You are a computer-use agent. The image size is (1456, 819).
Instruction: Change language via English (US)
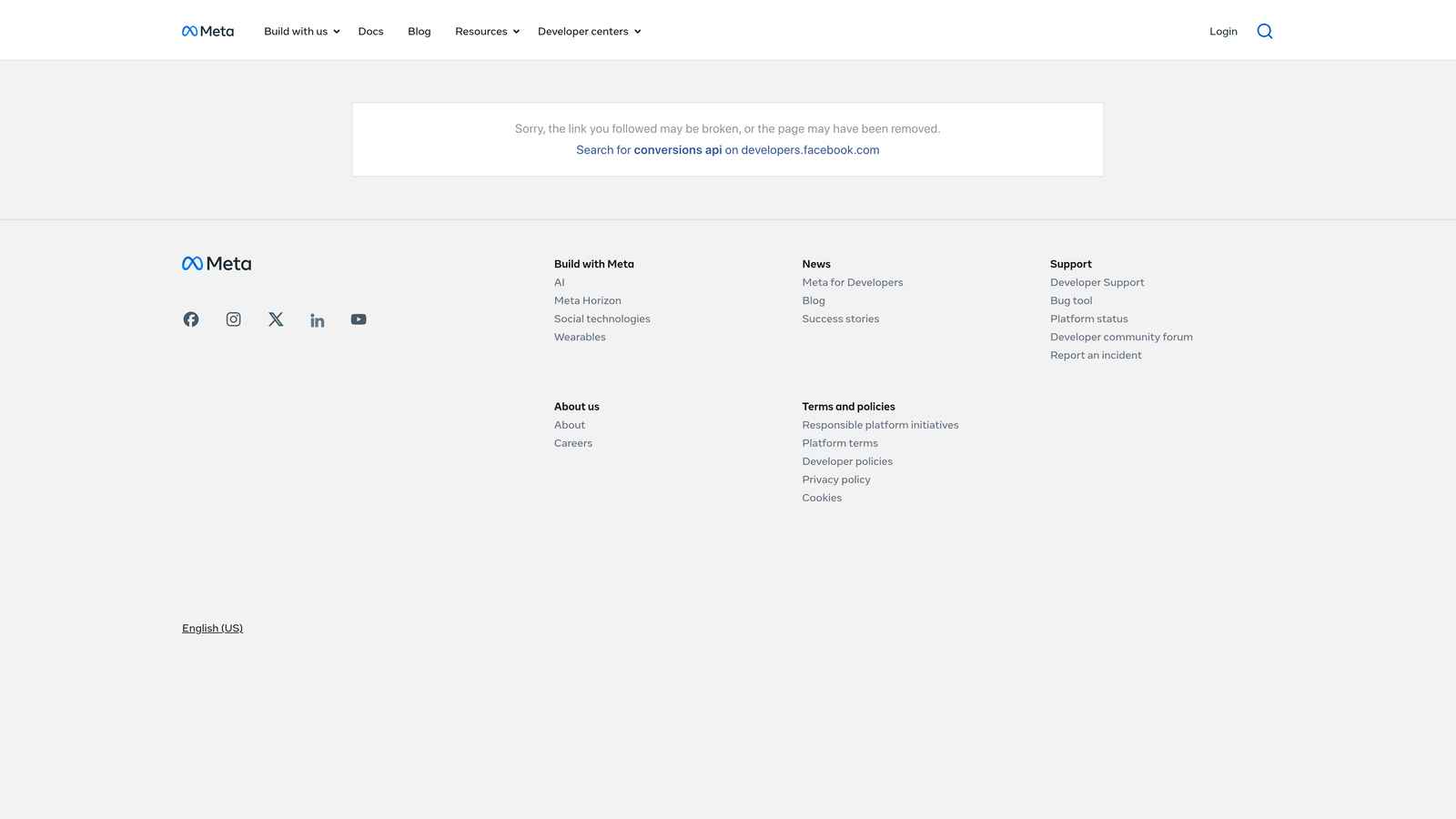(x=212, y=628)
